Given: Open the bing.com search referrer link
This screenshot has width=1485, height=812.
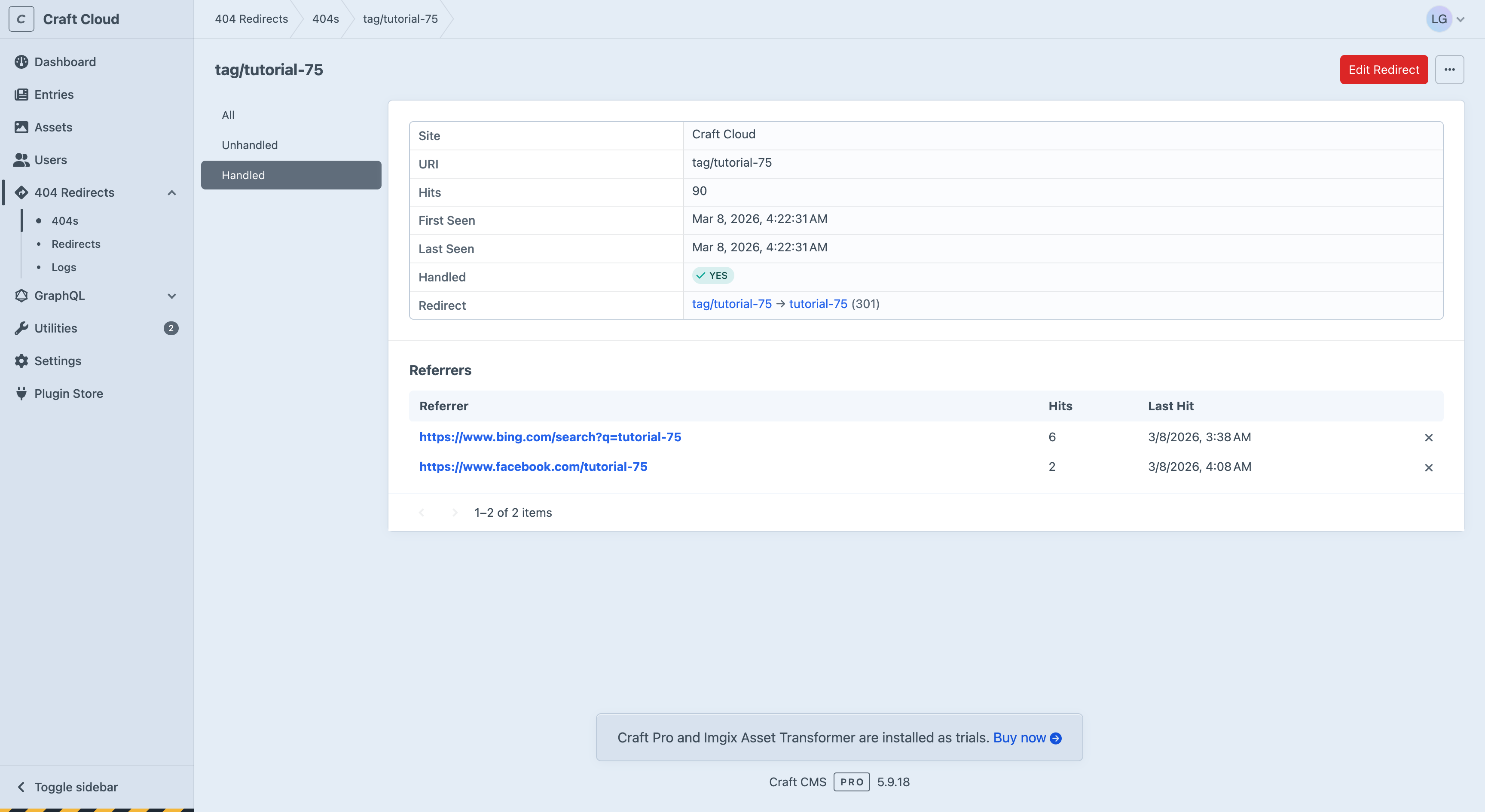Looking at the screenshot, I should coord(550,437).
